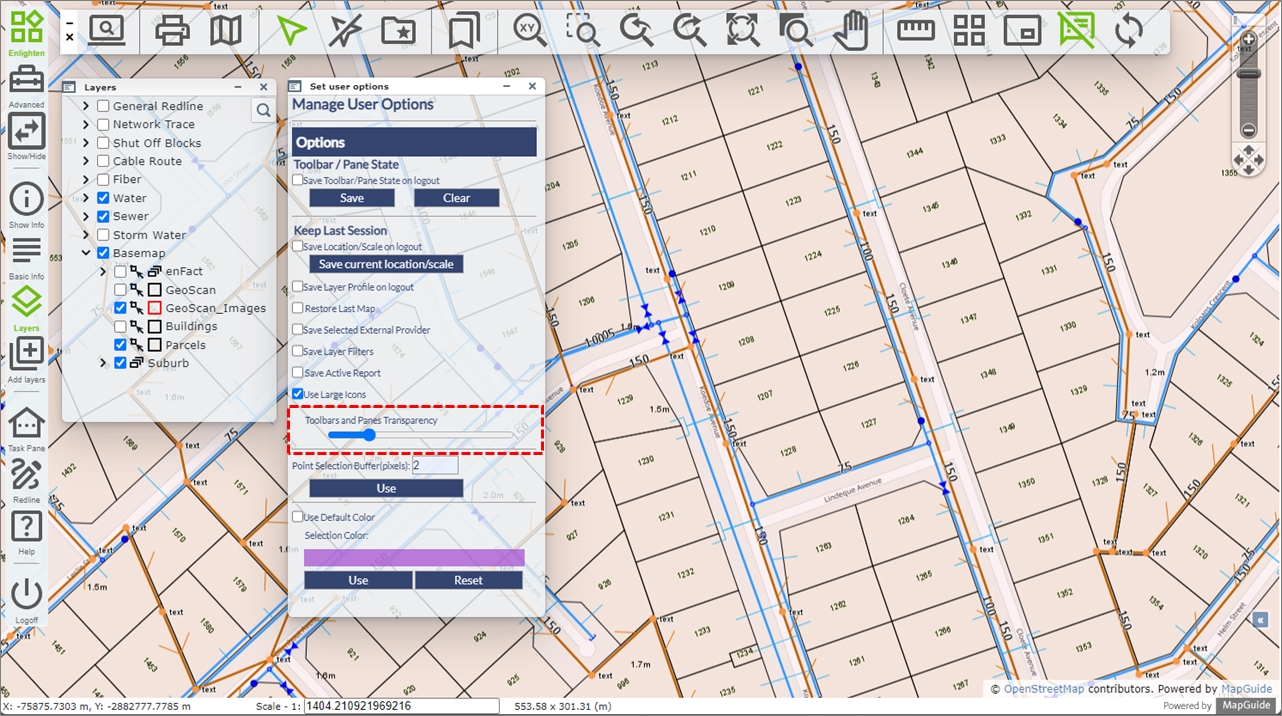Collapse the Basemap layer group
Image resolution: width=1282 pixels, height=716 pixels.
pos(87,253)
